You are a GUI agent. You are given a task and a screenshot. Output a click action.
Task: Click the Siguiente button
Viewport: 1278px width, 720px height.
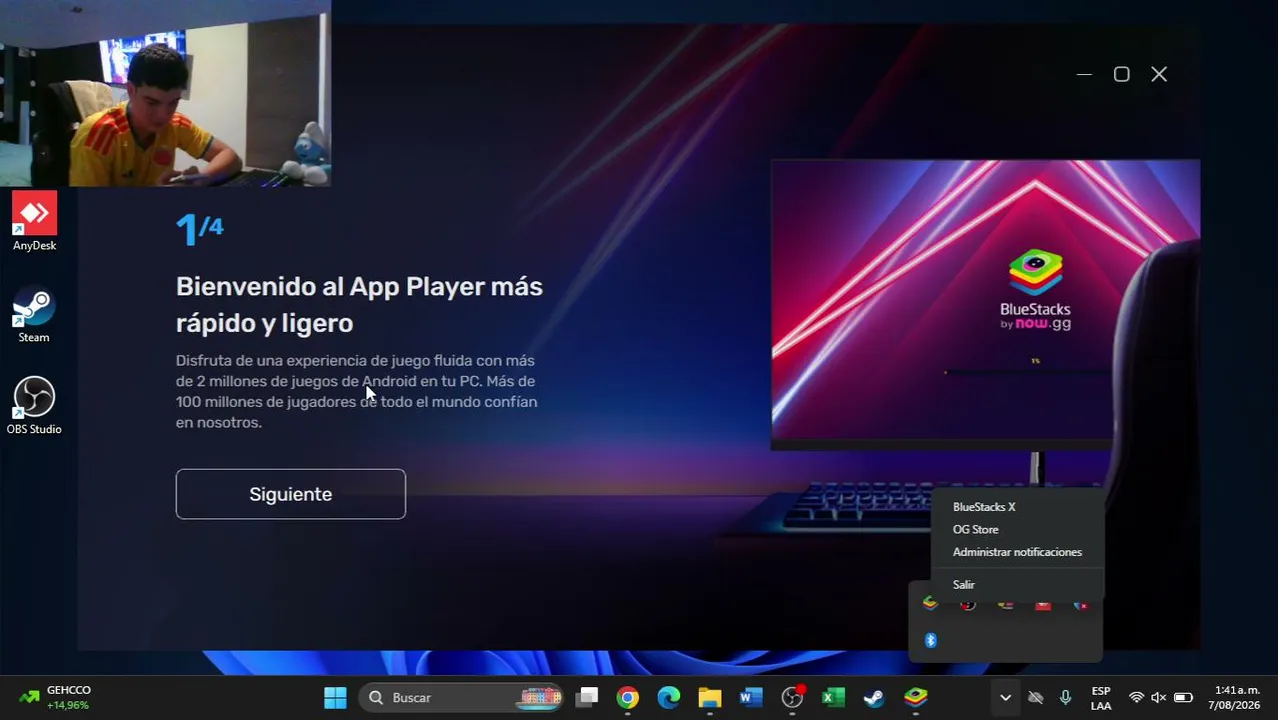tap(290, 494)
